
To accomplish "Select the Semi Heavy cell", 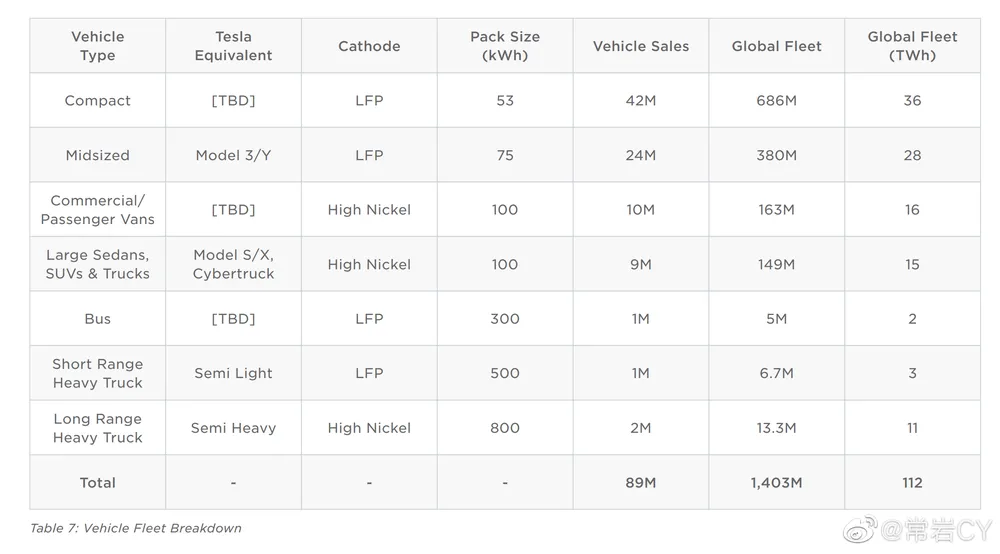I will (233, 428).
